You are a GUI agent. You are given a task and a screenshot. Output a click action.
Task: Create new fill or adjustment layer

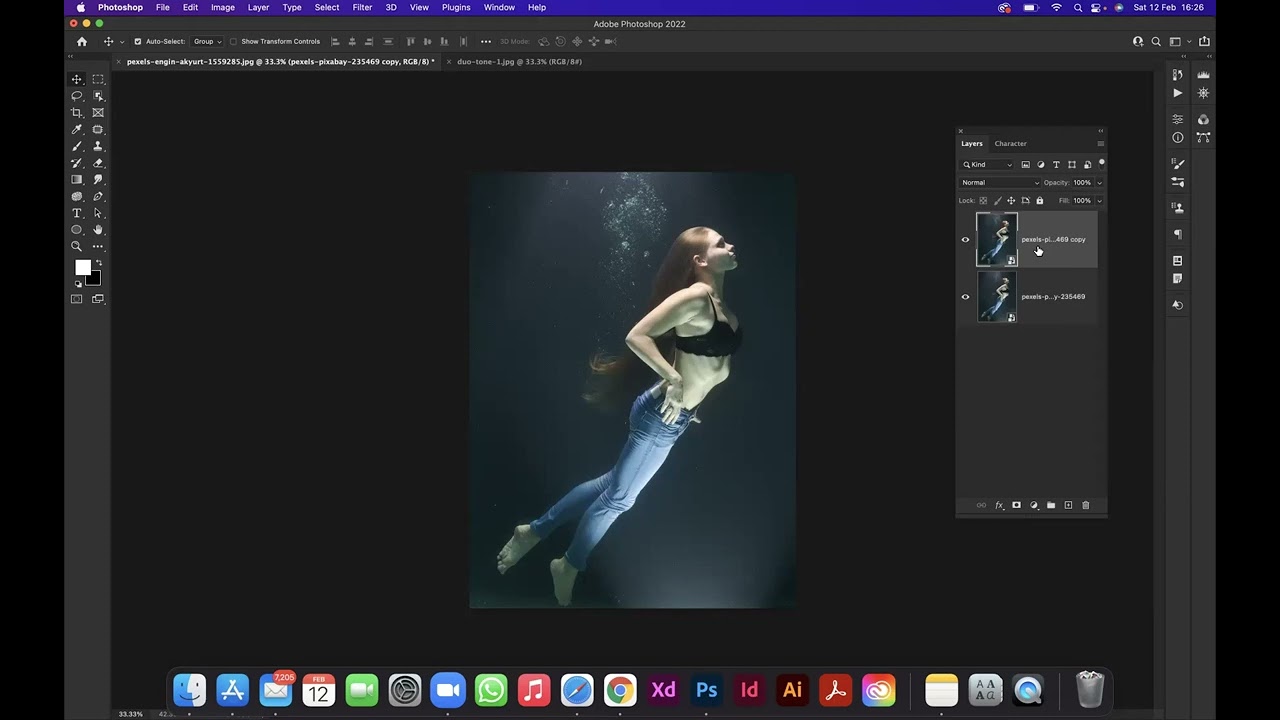pos(1034,505)
